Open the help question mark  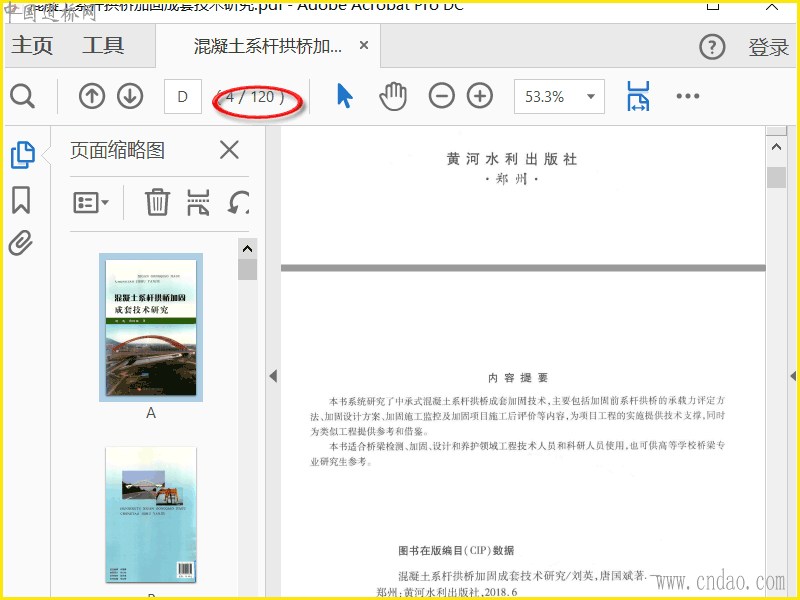[712, 47]
